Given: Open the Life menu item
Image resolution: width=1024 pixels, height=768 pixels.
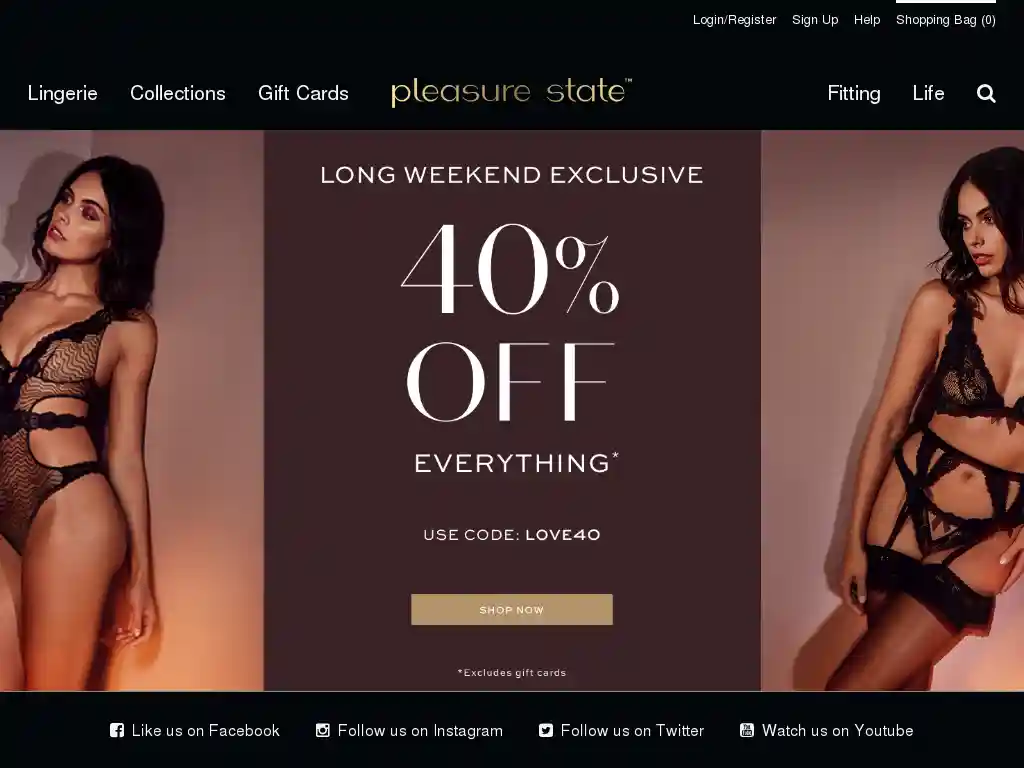Looking at the screenshot, I should click(928, 93).
